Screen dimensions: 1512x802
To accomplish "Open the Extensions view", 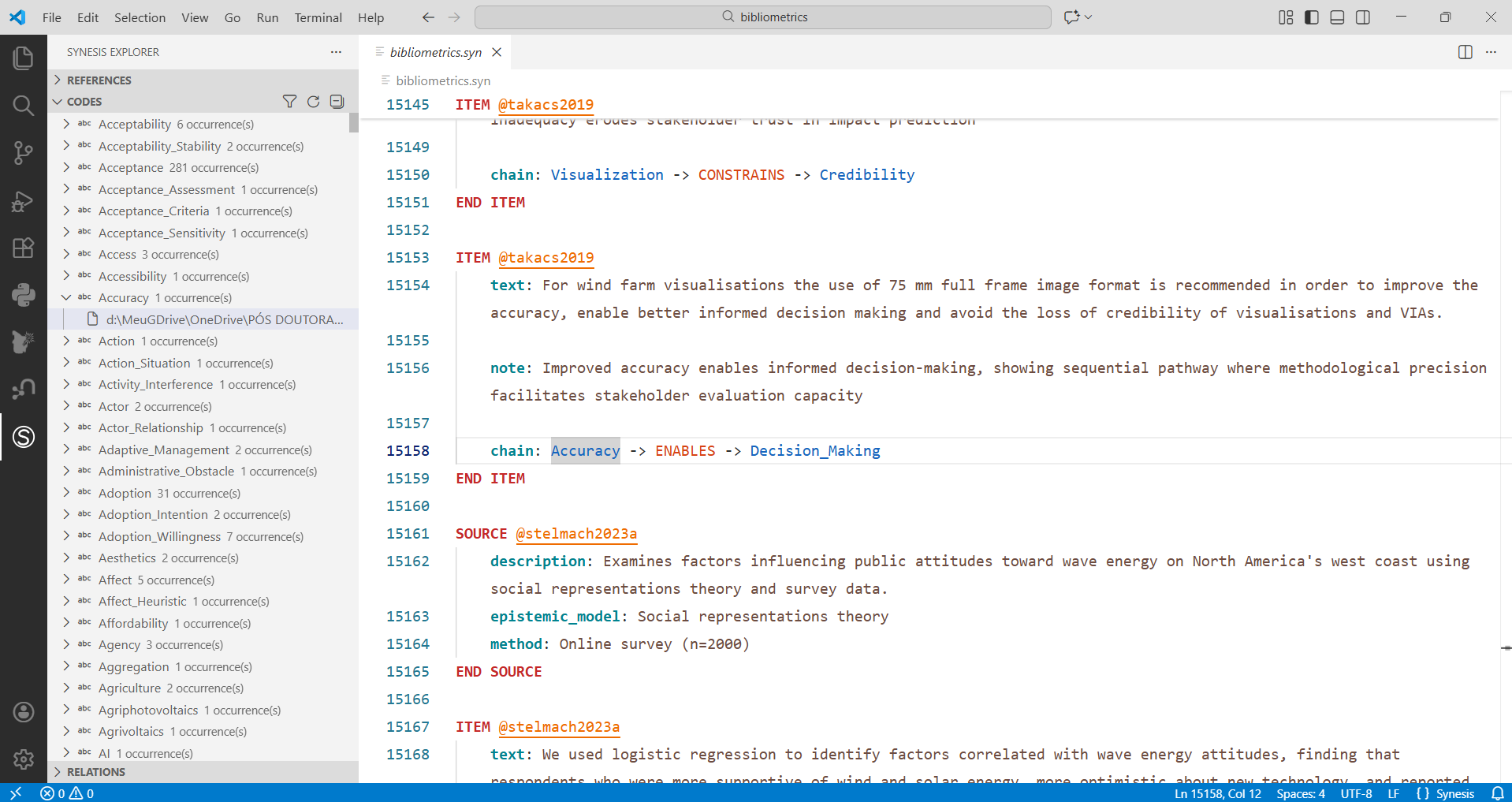I will (23, 248).
